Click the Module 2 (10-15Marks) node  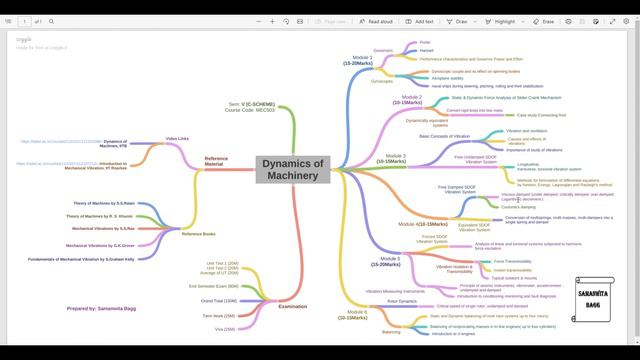[x=407, y=100]
